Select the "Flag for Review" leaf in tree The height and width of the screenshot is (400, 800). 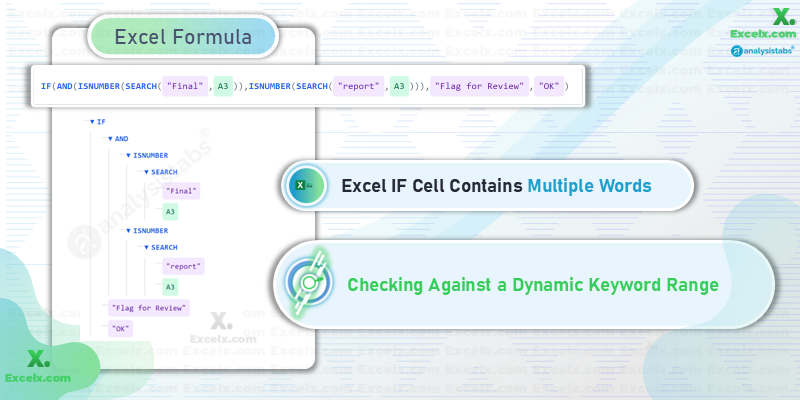point(149,308)
